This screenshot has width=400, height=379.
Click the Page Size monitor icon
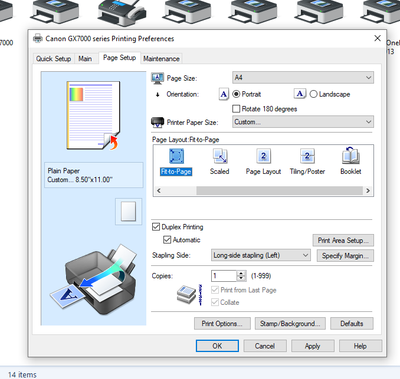click(157, 78)
